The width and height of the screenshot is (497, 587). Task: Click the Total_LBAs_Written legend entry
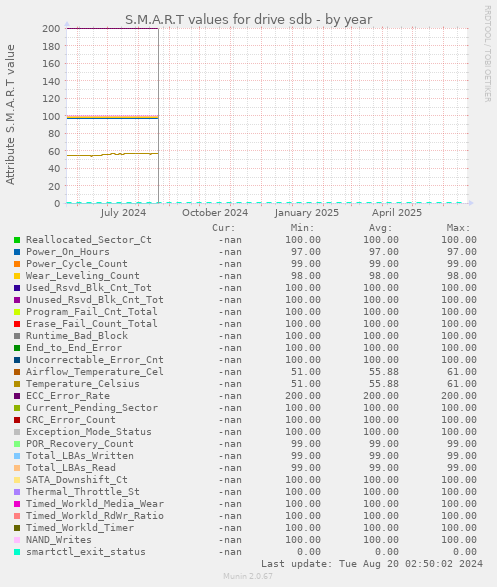[79, 456]
